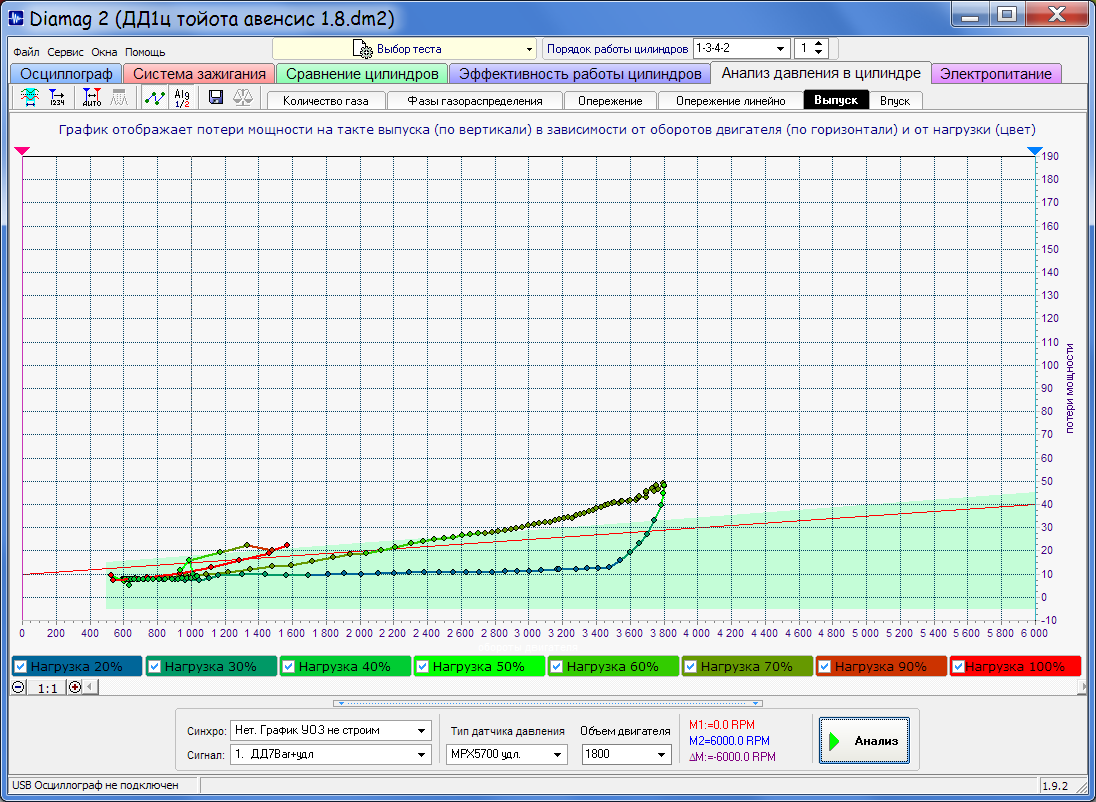
Task: Open the Опережение линейно sub-tab
Action: 730,101
